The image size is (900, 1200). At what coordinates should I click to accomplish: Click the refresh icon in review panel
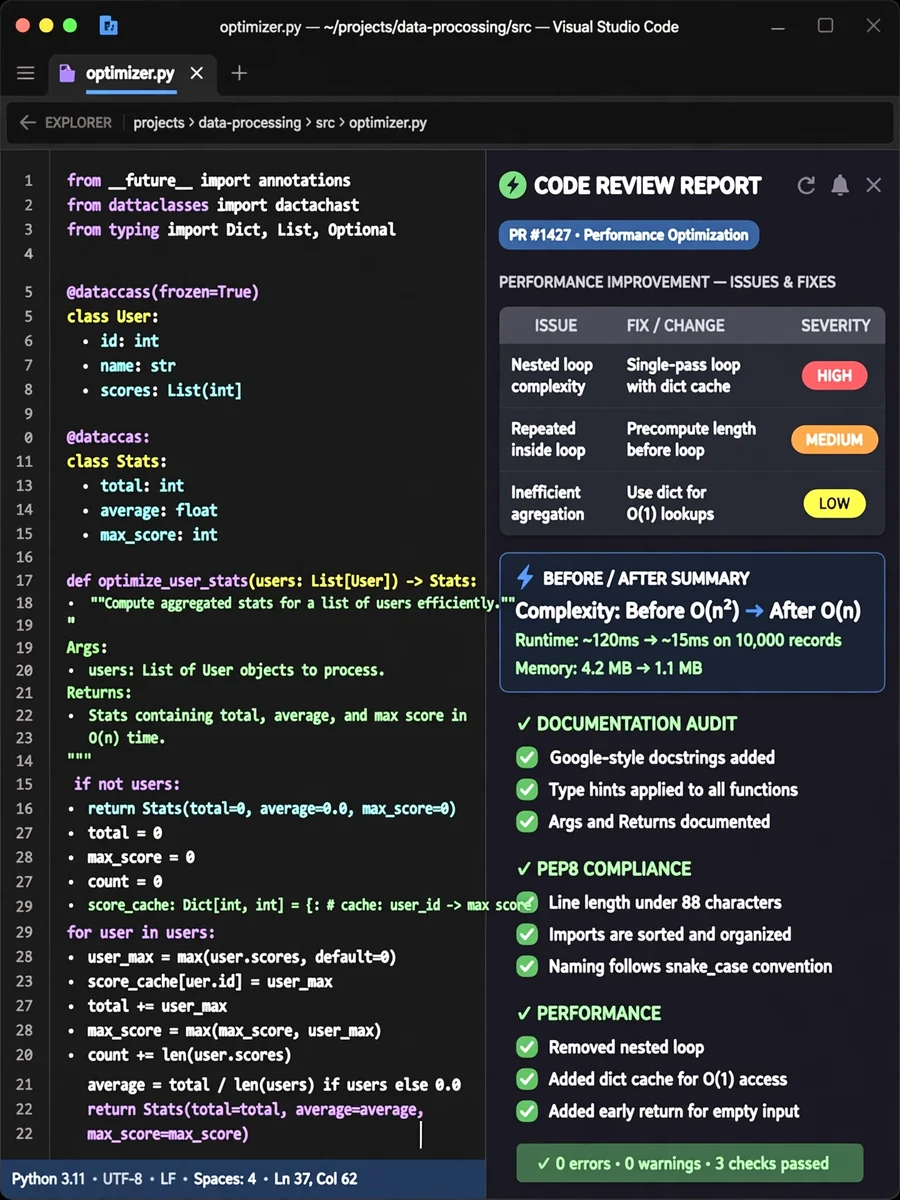pos(806,185)
